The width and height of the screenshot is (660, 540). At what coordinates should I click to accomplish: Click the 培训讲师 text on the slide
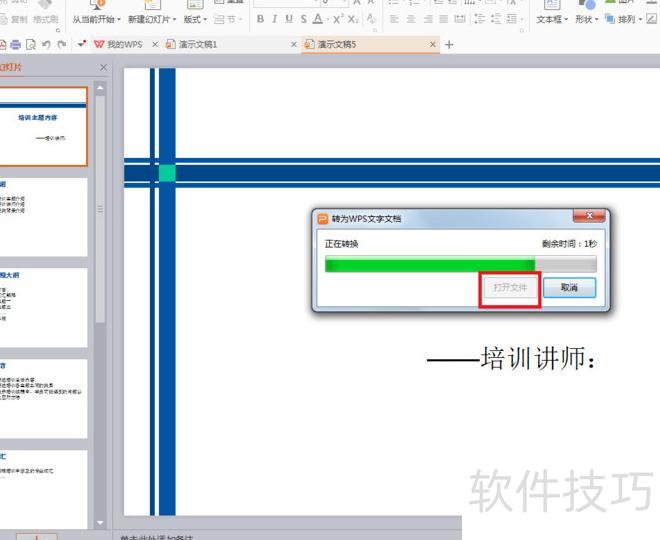click(538, 359)
